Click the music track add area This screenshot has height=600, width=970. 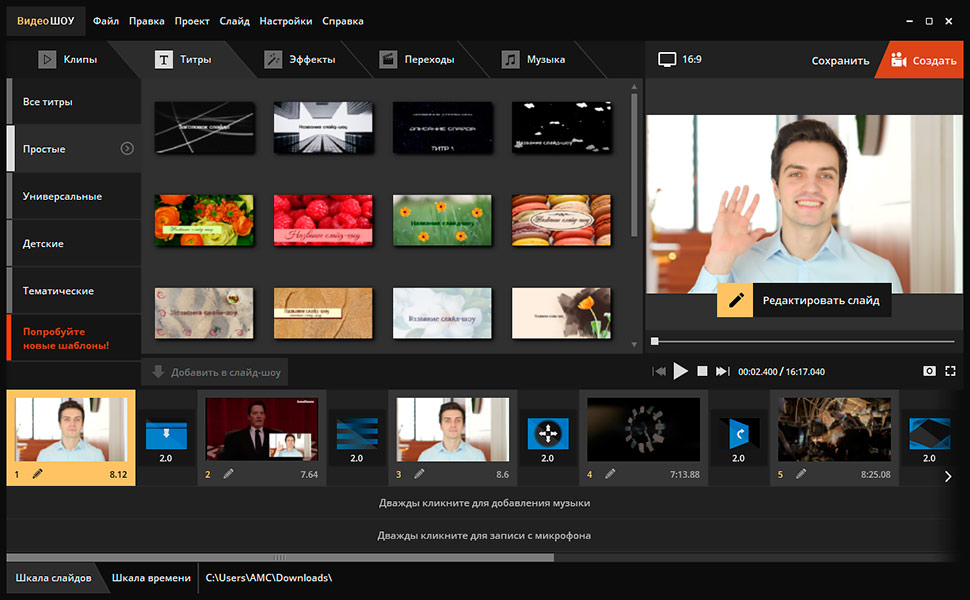tap(484, 503)
